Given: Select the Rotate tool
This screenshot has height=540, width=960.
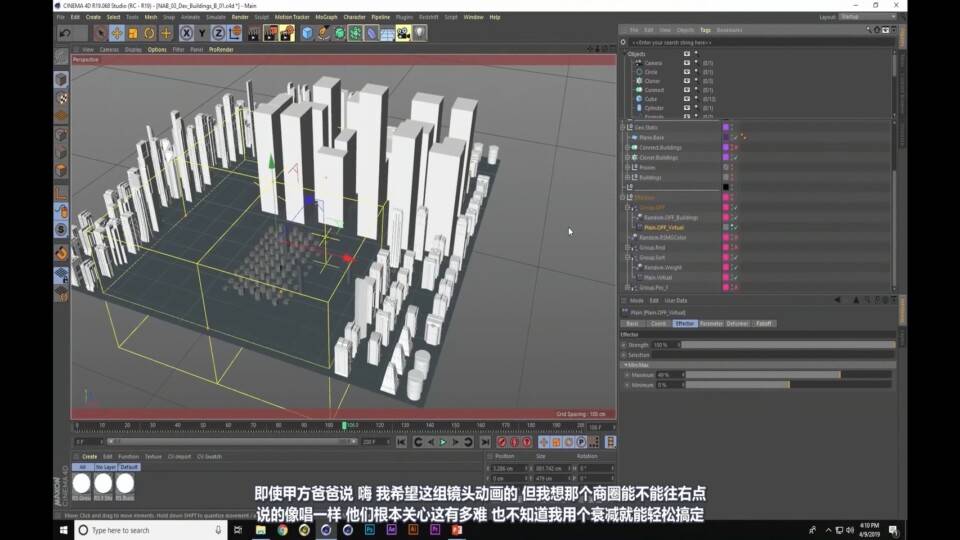Looking at the screenshot, I should click(149, 33).
